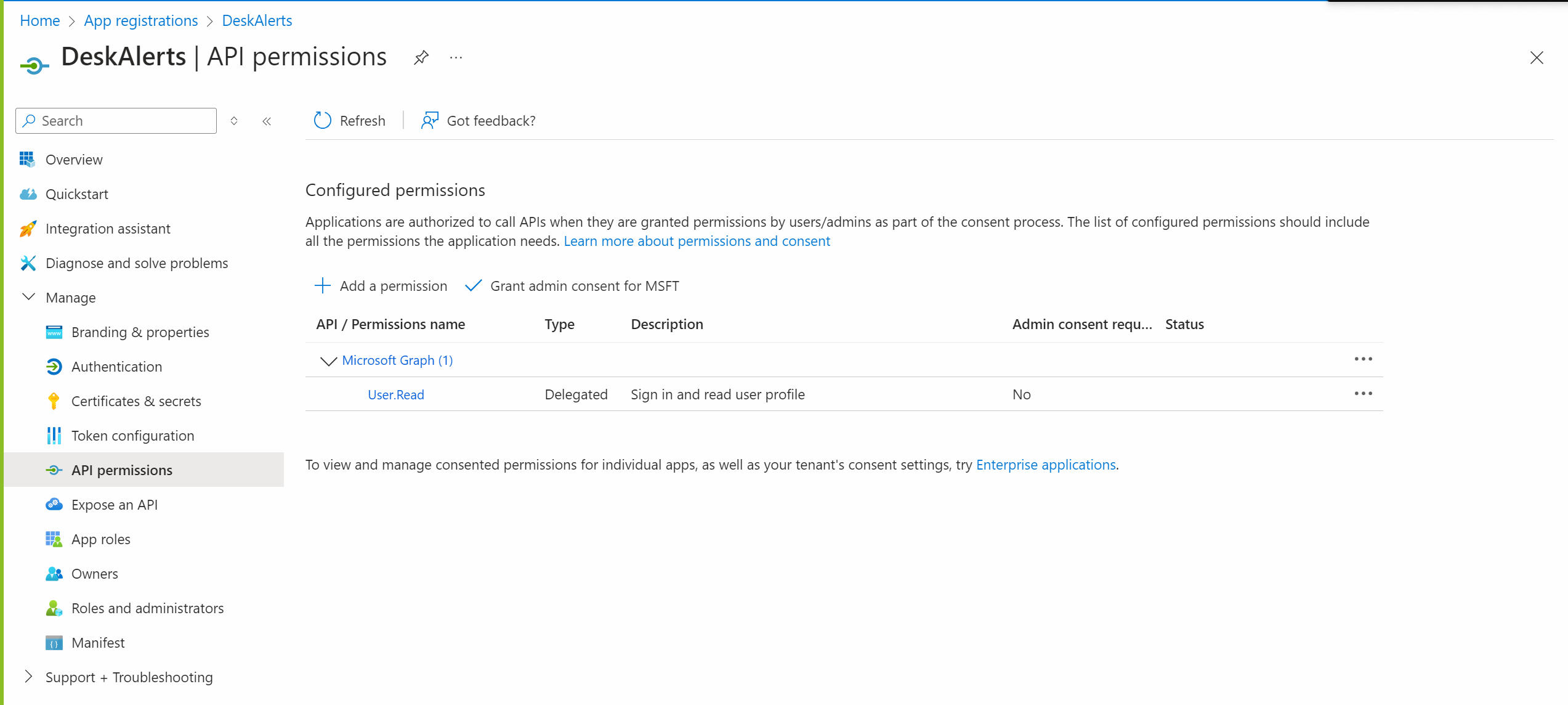Expand Support + Troubleshooting section
Image resolution: width=1568 pixels, height=705 pixels.
28,677
